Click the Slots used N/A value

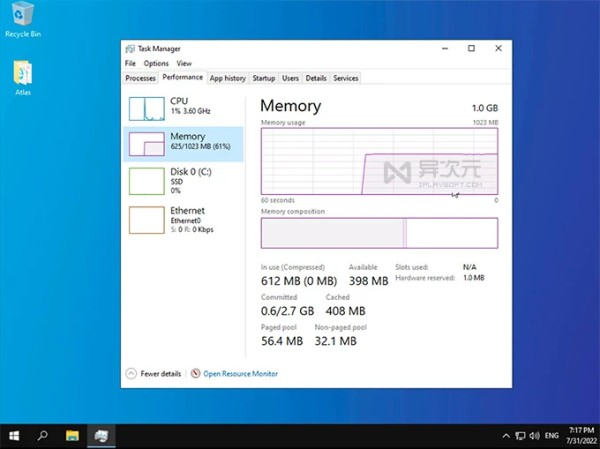coord(470,267)
